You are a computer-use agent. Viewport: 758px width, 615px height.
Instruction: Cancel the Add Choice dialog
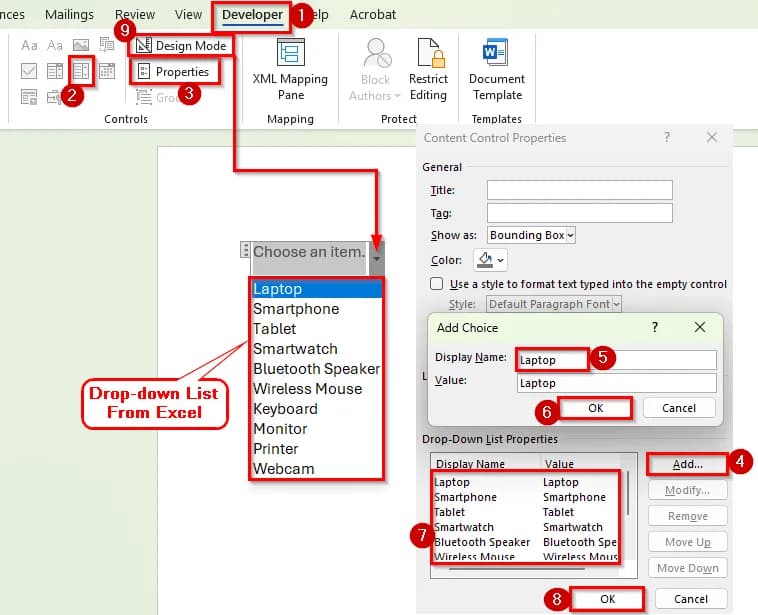pos(679,408)
